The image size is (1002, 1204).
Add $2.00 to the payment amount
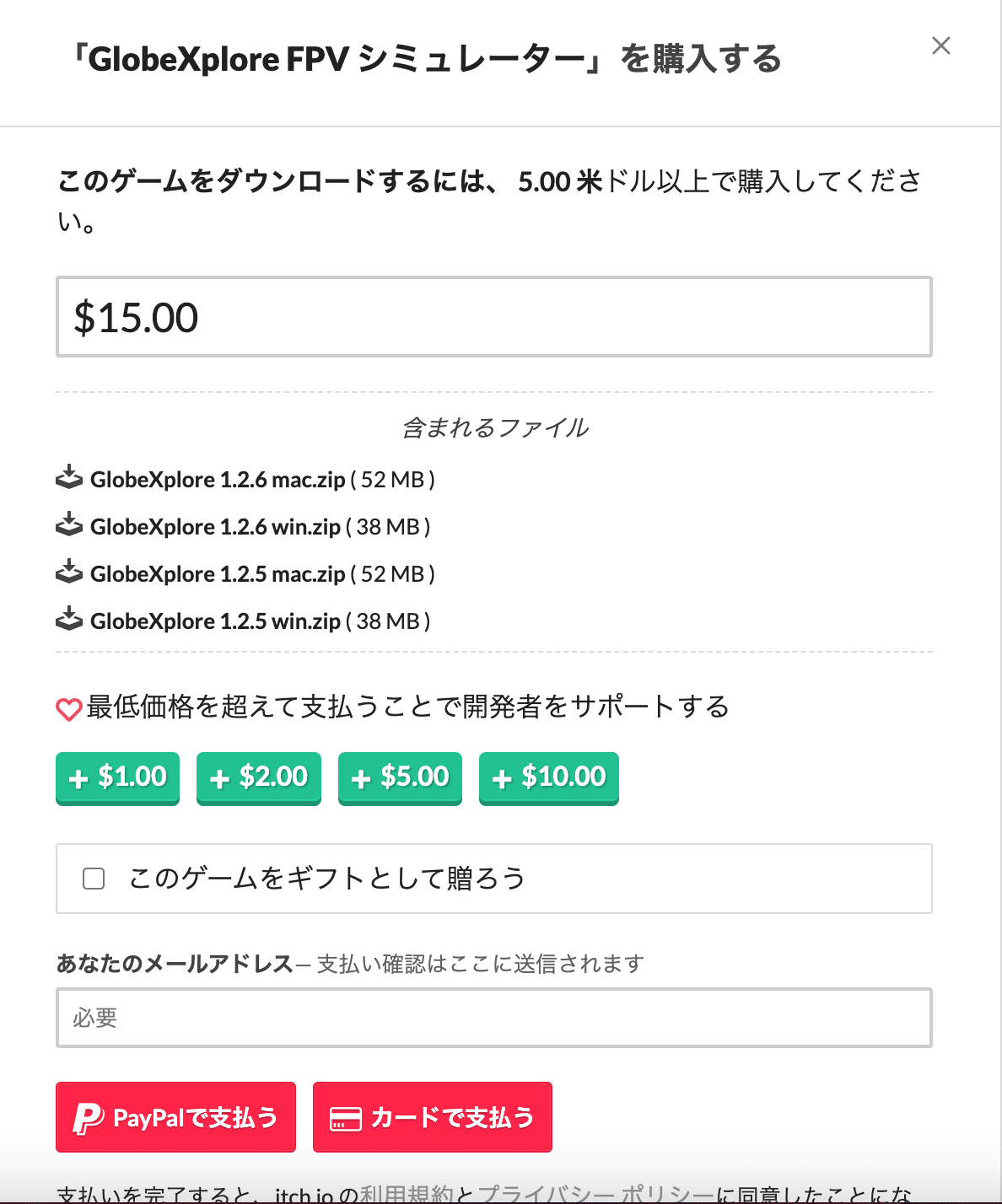(x=259, y=778)
